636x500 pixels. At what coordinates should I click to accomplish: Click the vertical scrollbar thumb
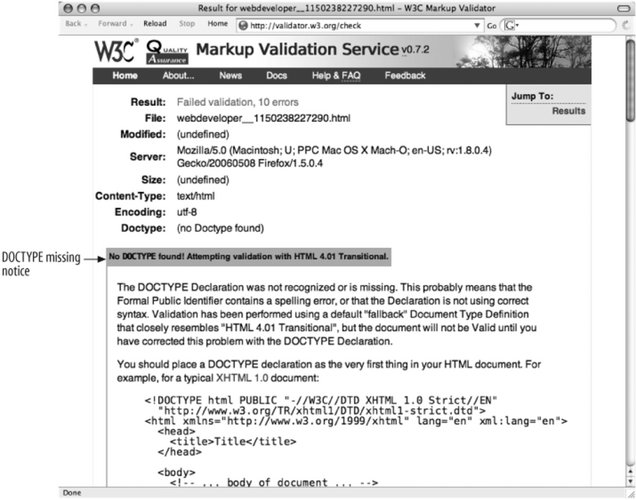pos(630,80)
